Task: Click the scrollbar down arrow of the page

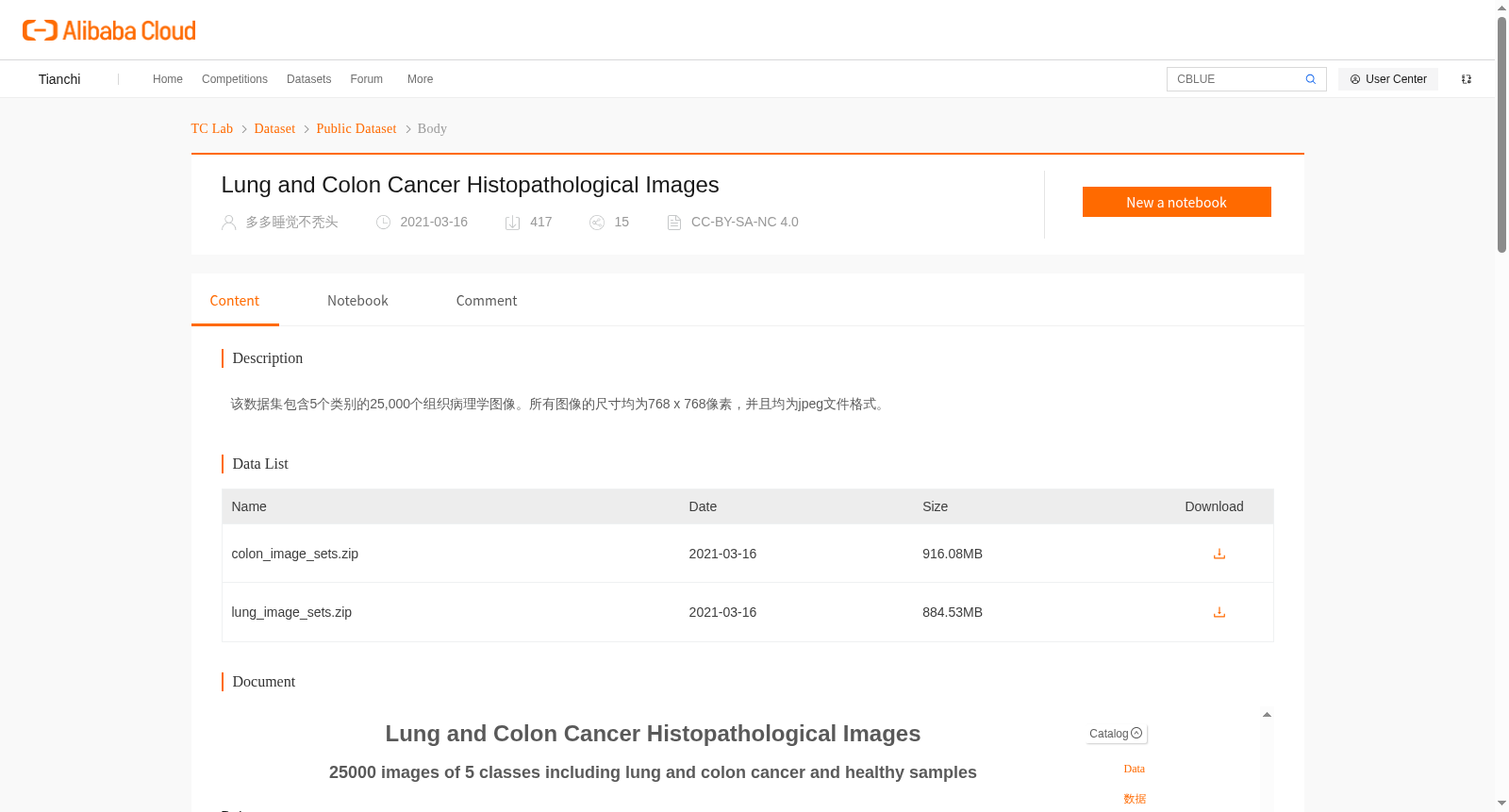Action: (x=1501, y=804)
